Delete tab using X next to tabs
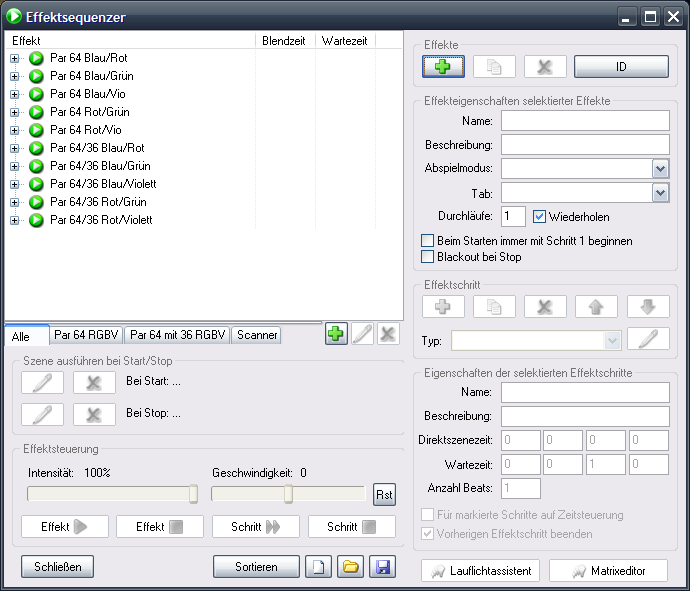This screenshot has width=690, height=591. pyautogui.click(x=388, y=334)
